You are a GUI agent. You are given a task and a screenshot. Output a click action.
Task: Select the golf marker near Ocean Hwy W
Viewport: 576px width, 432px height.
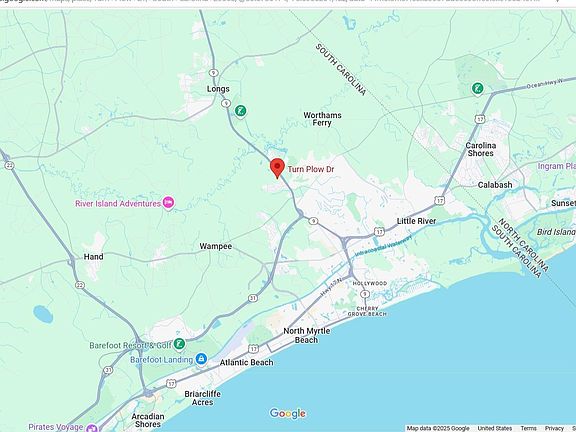477,89
